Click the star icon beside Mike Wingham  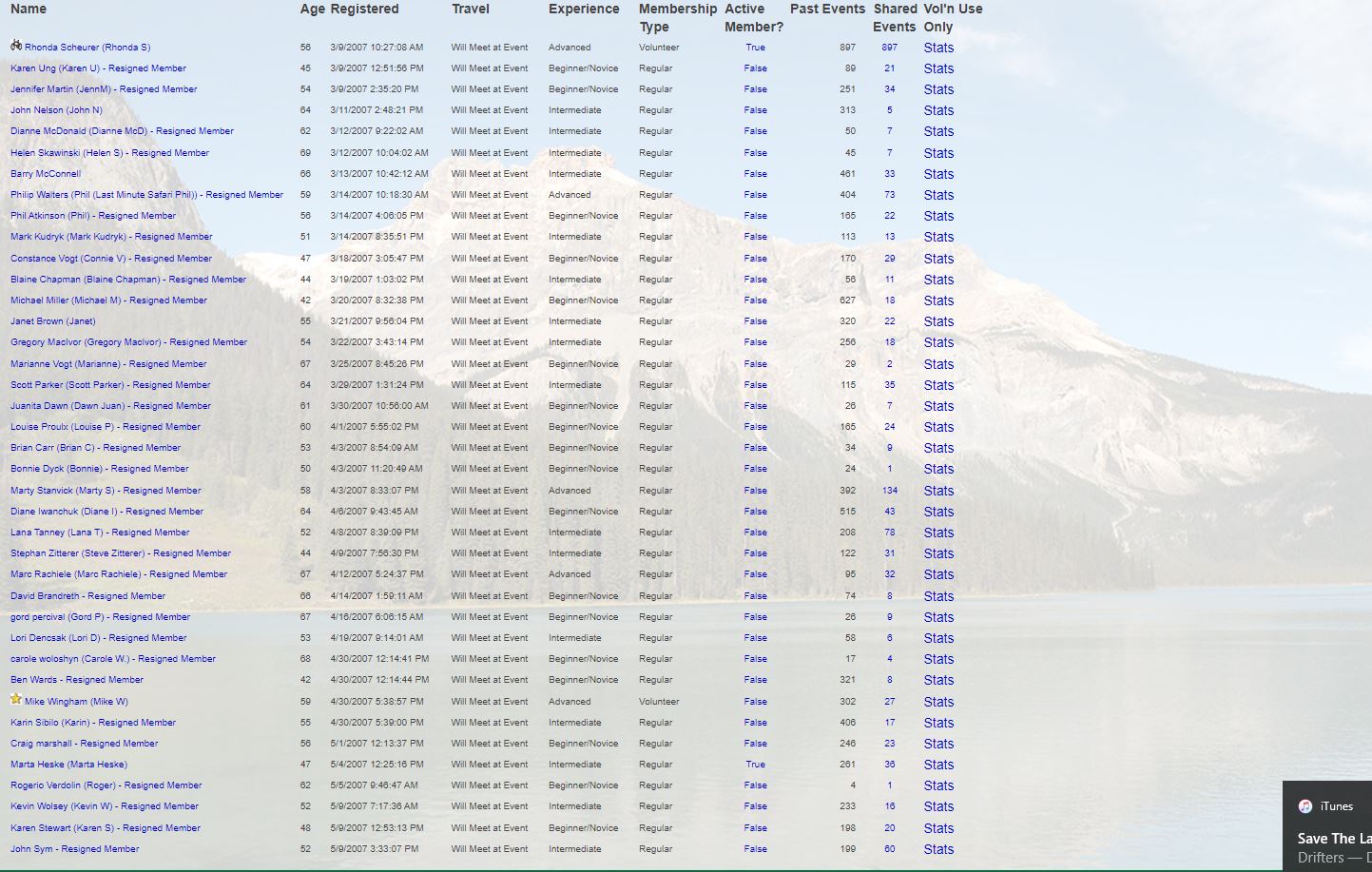[x=16, y=699]
